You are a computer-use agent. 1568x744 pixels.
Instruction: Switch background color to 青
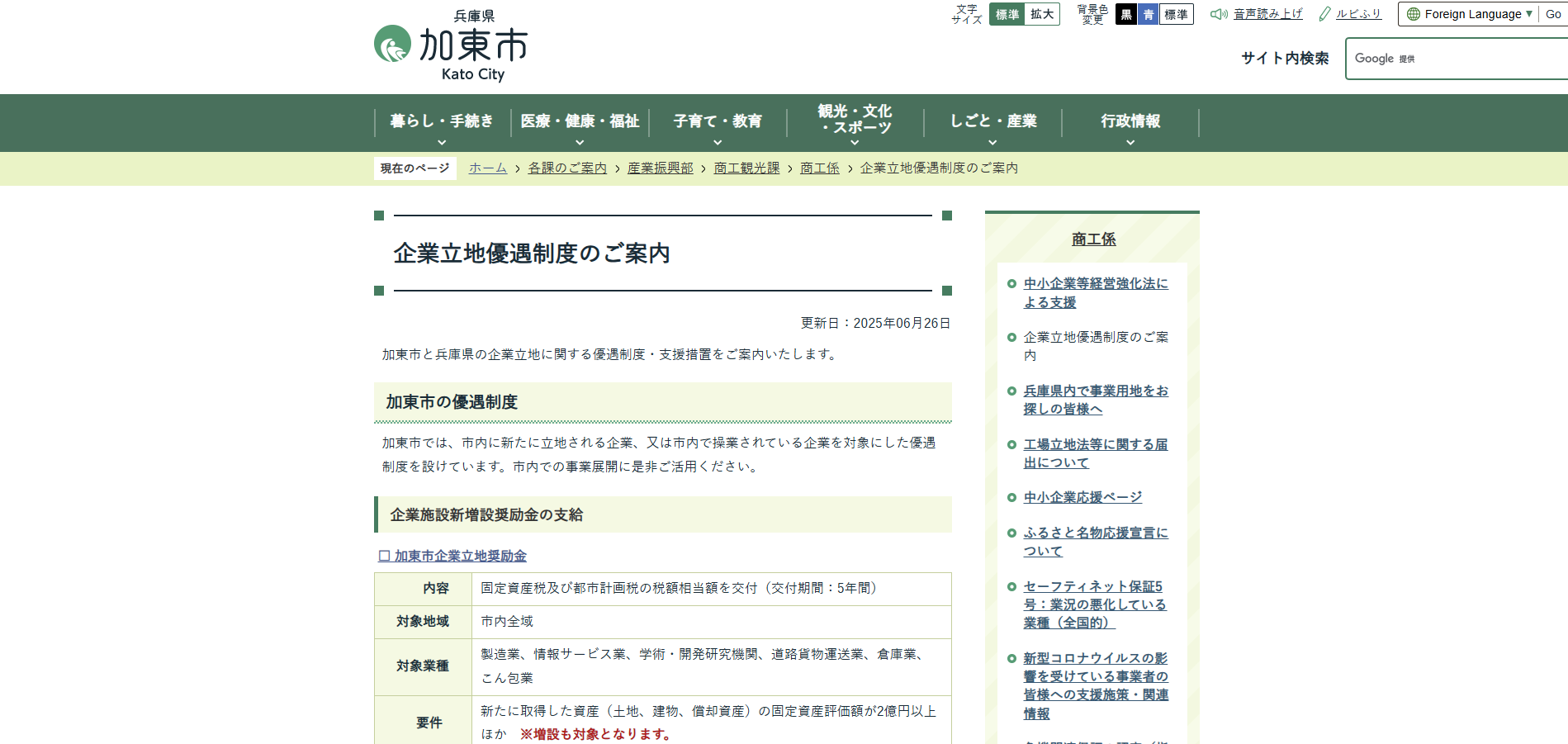[x=1148, y=14]
